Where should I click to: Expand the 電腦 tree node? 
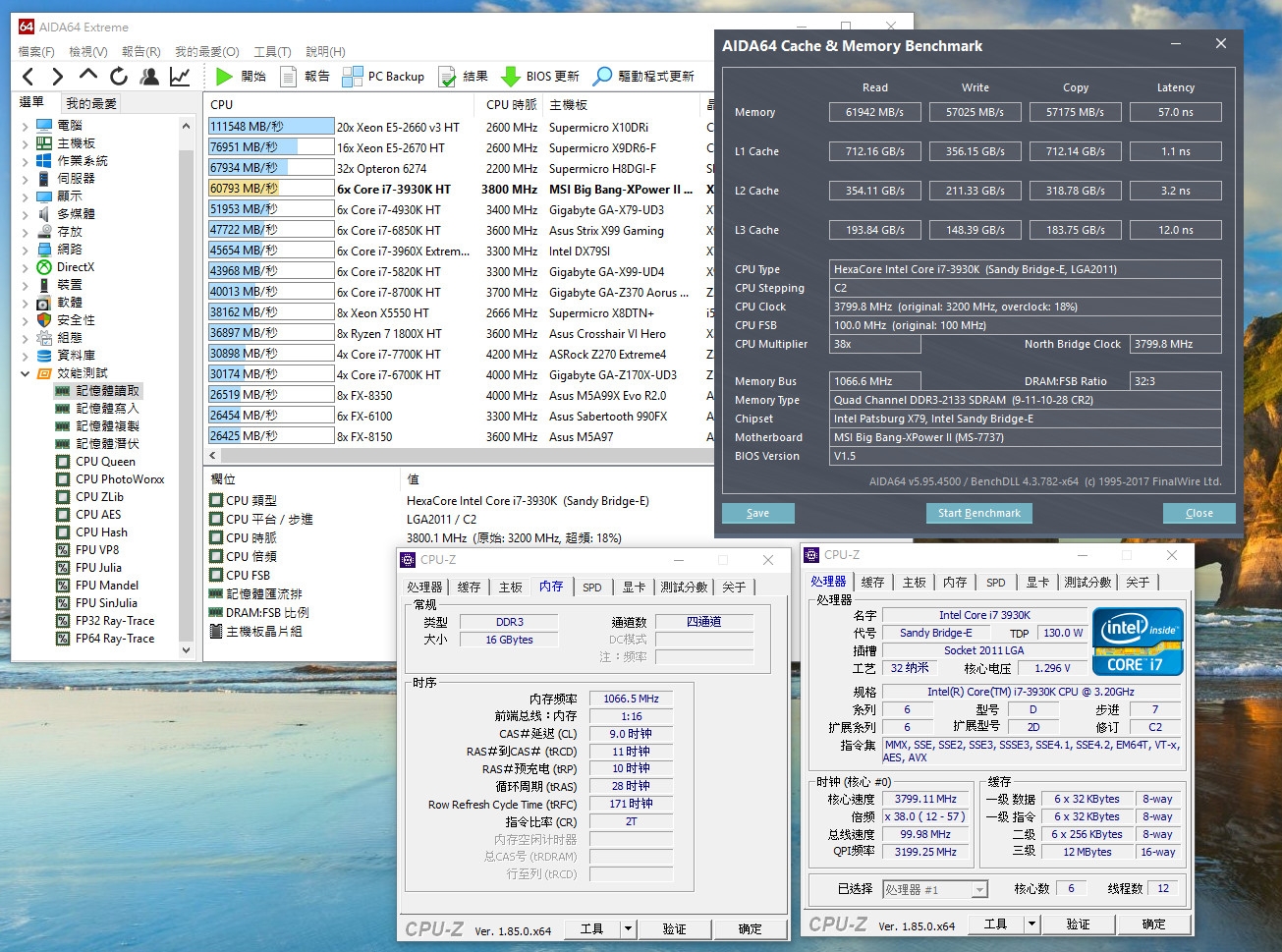click(x=25, y=126)
